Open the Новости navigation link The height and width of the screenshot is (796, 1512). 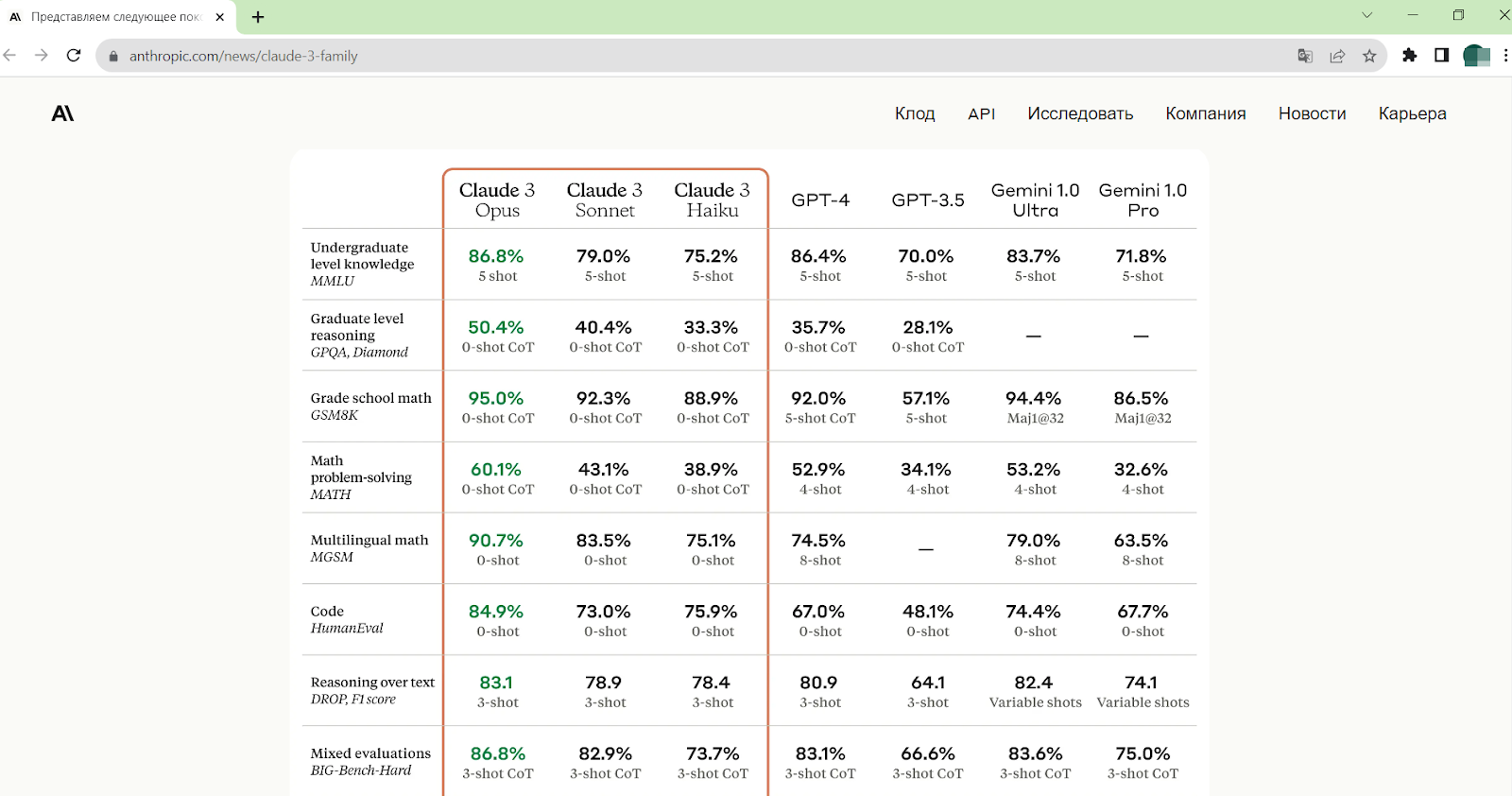(1312, 113)
